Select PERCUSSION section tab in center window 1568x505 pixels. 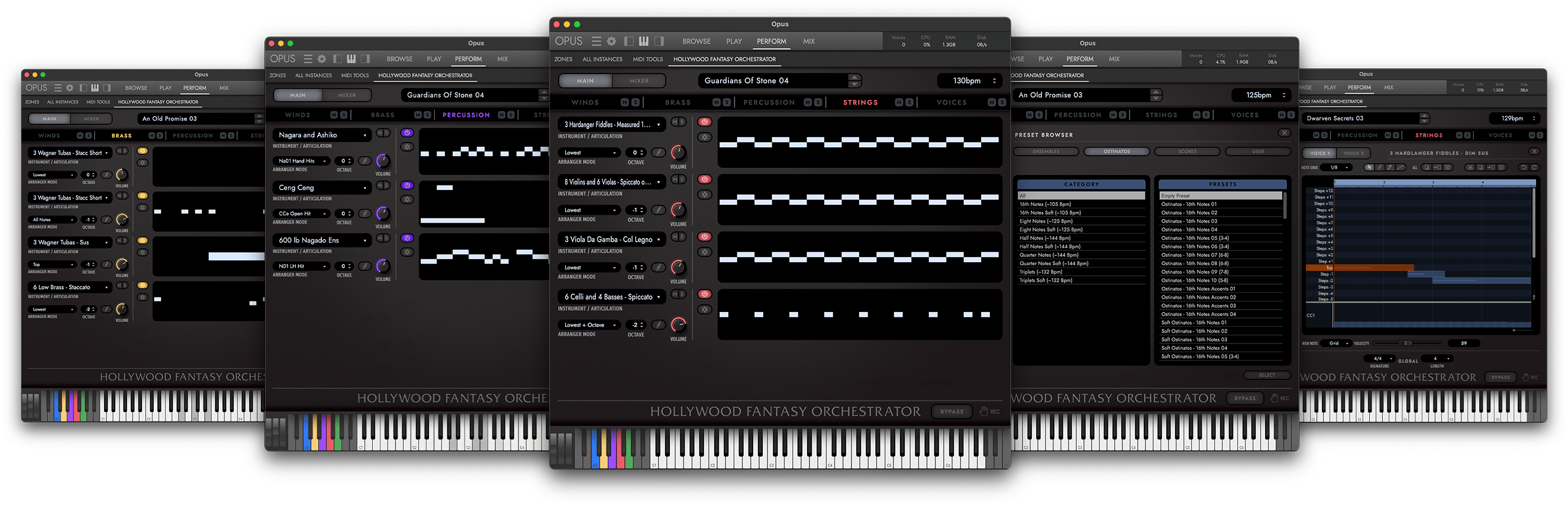click(x=769, y=102)
